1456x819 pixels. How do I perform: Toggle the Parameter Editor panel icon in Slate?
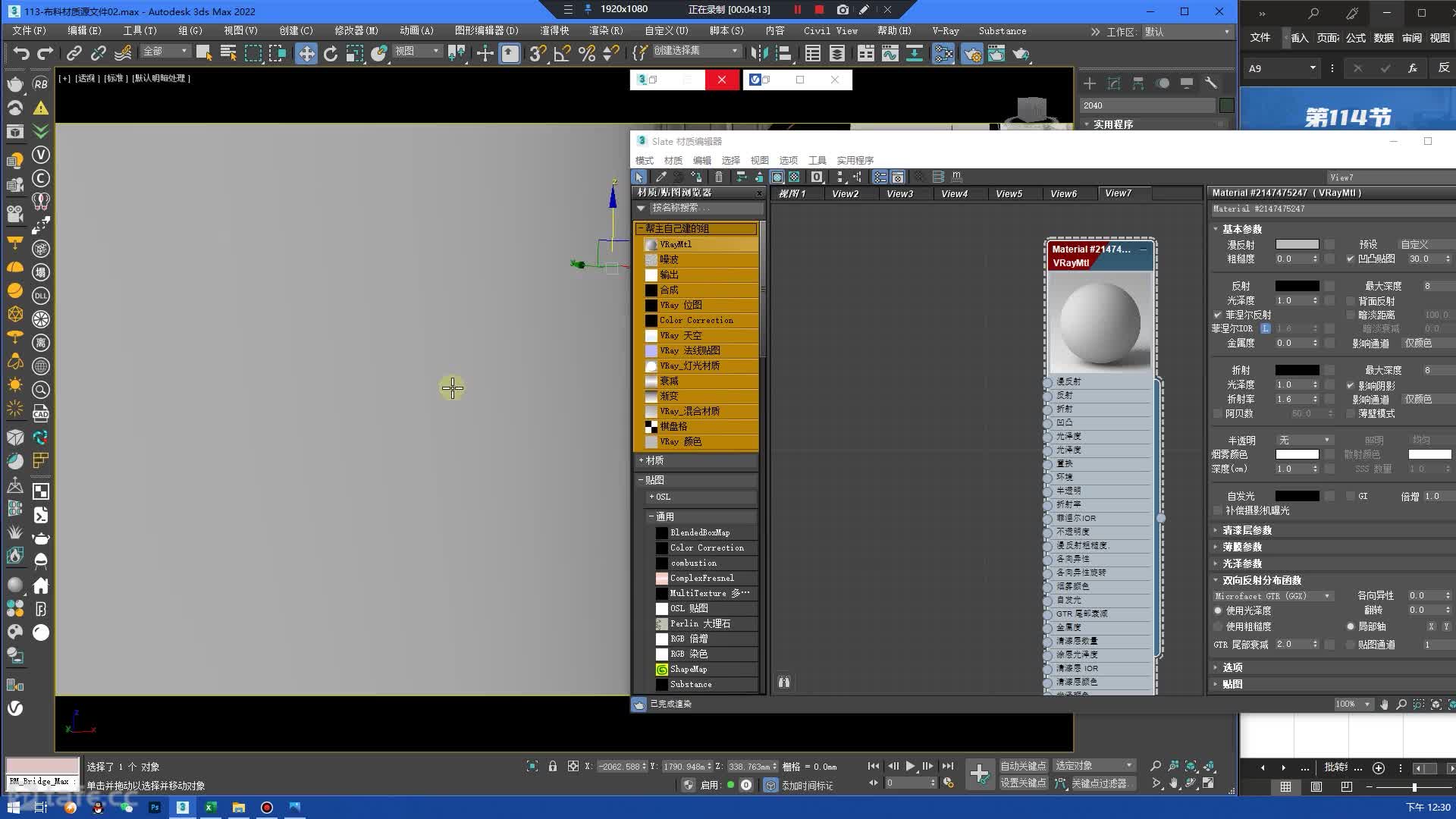point(897,177)
